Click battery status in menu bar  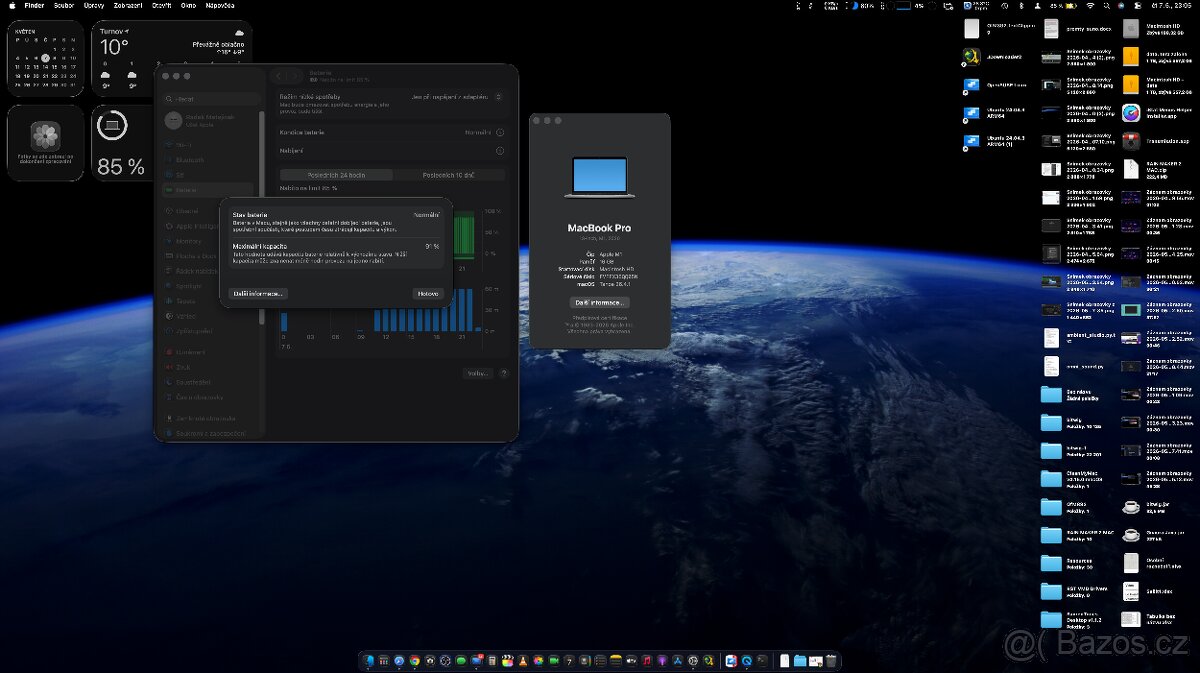click(1063, 5)
